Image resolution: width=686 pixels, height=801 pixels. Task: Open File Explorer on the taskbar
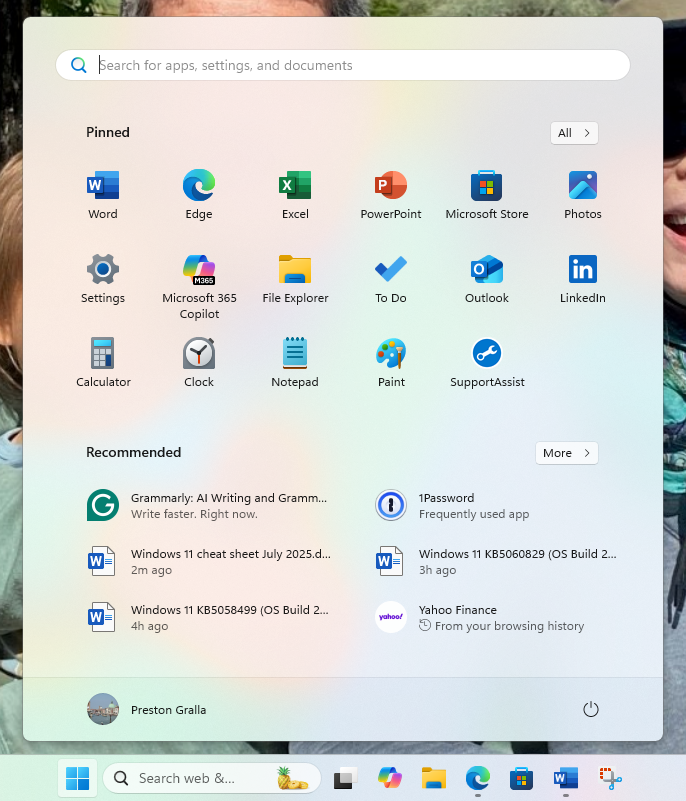pos(434,779)
